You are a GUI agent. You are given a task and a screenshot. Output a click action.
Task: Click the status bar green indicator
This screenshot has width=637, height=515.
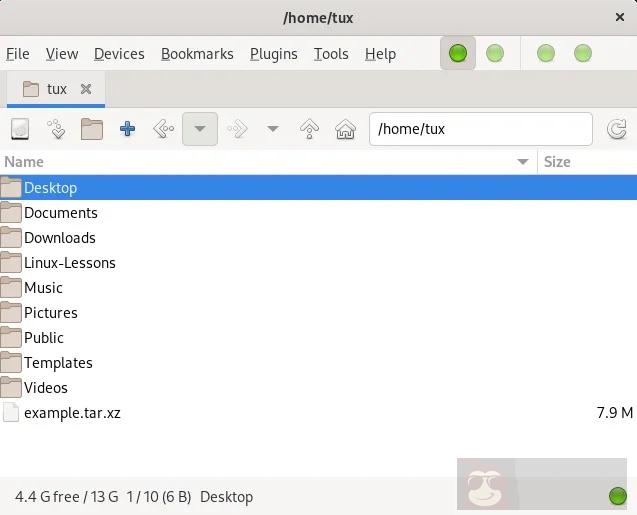[x=618, y=496]
